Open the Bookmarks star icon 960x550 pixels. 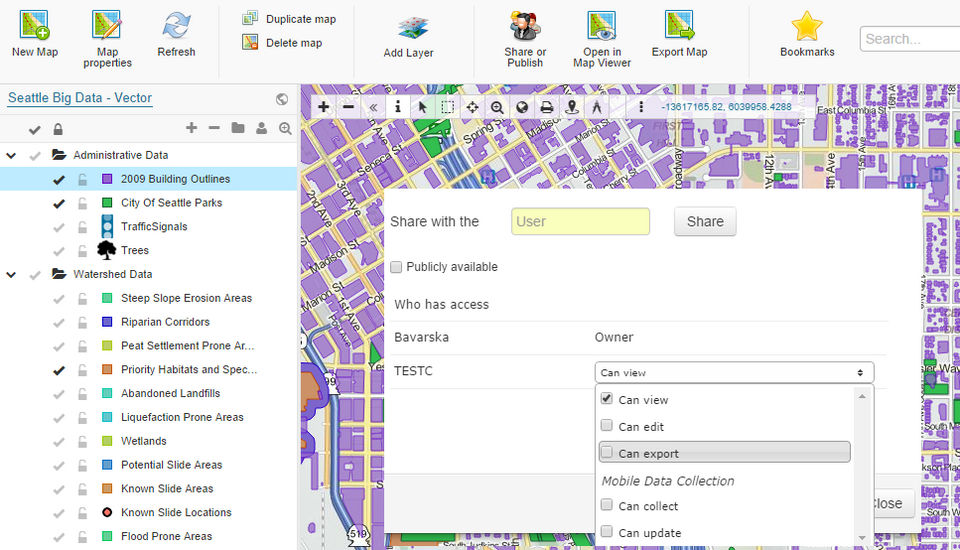806,27
